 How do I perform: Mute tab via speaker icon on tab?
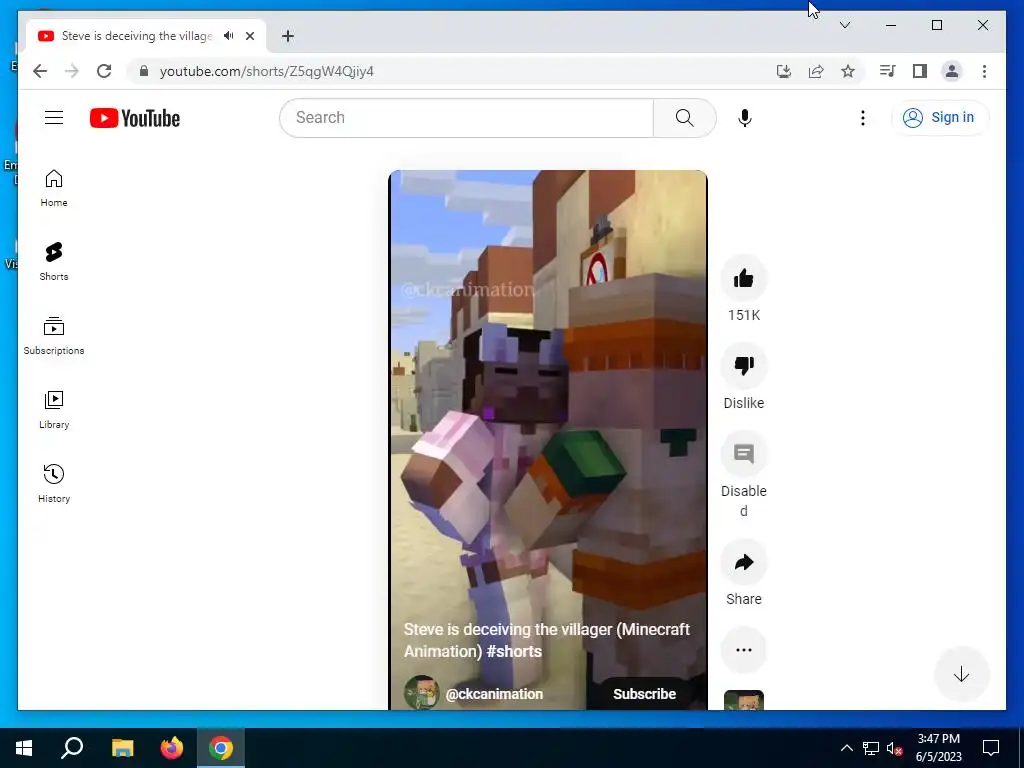pos(228,36)
